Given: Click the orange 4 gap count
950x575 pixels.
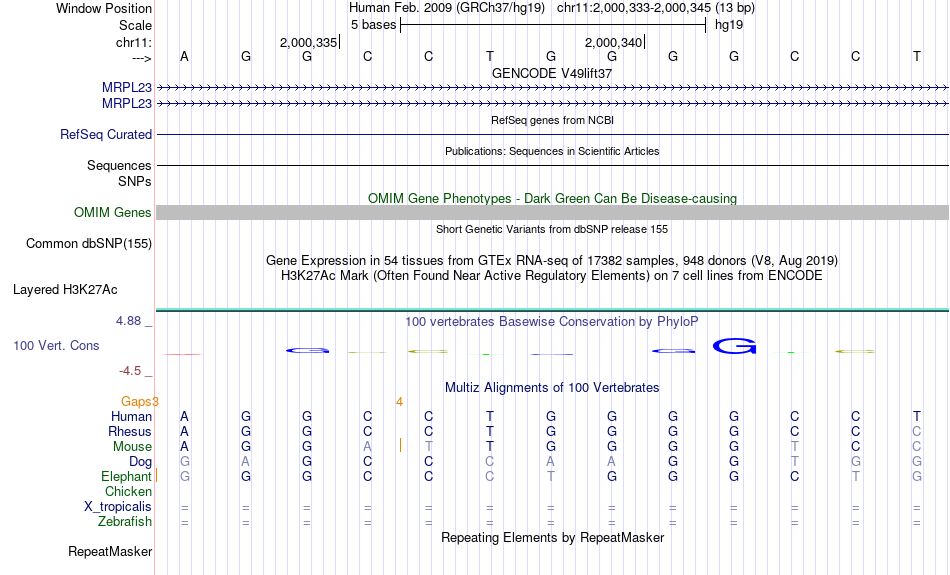Looking at the screenshot, I should pos(399,402).
